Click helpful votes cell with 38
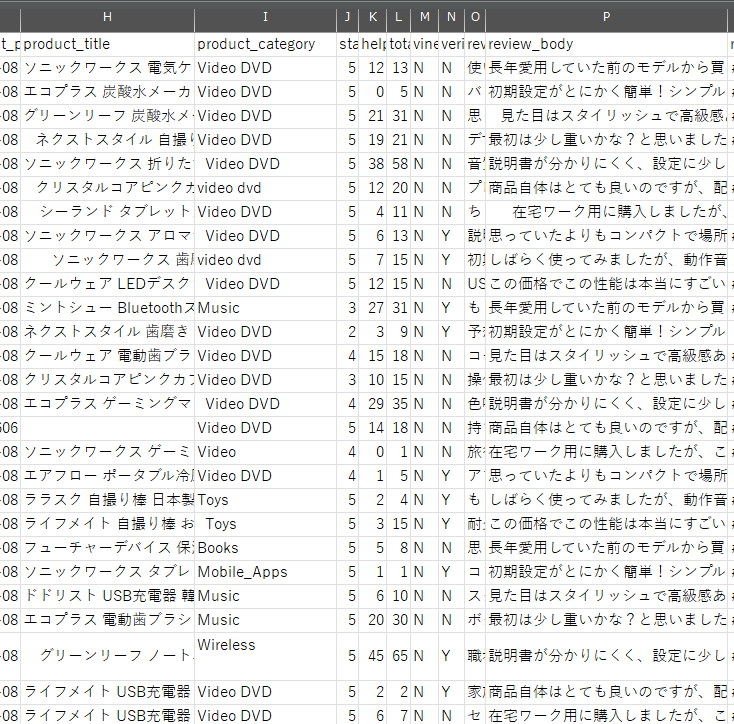The width and height of the screenshot is (734, 724). coord(373,164)
